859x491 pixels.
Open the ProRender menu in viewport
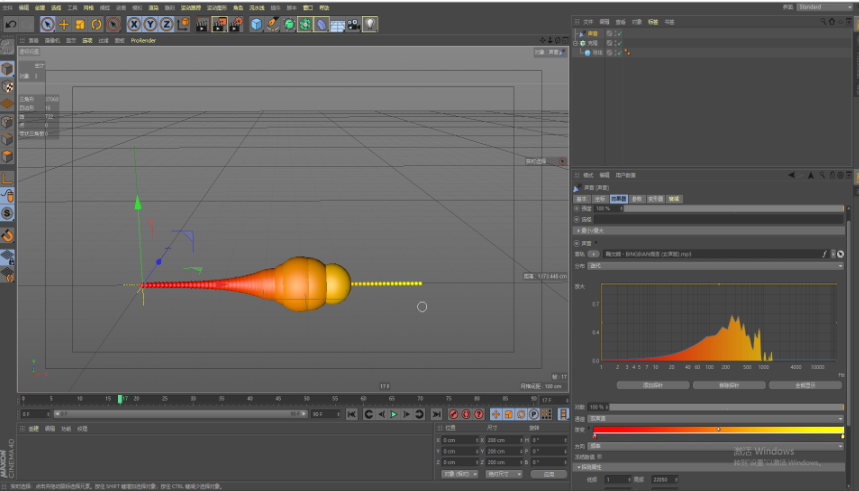[143, 41]
